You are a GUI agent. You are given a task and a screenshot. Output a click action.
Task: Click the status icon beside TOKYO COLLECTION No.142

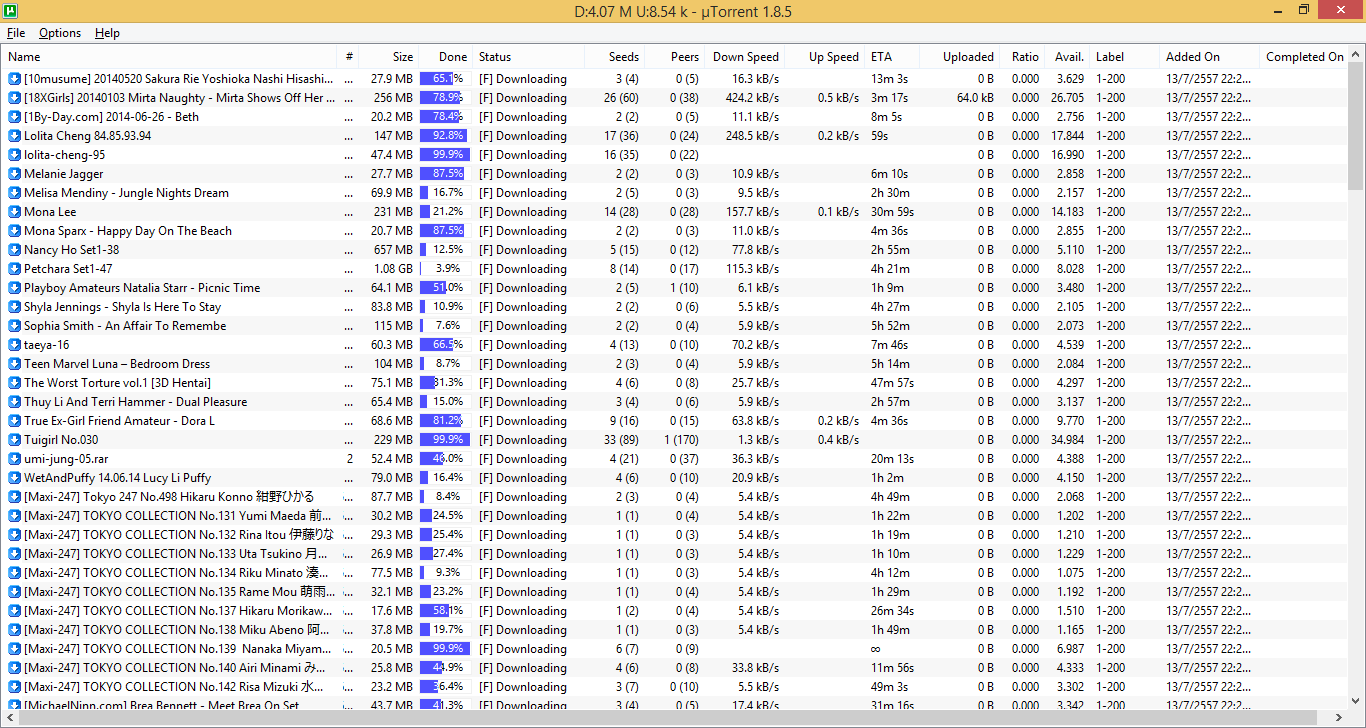tap(15, 687)
